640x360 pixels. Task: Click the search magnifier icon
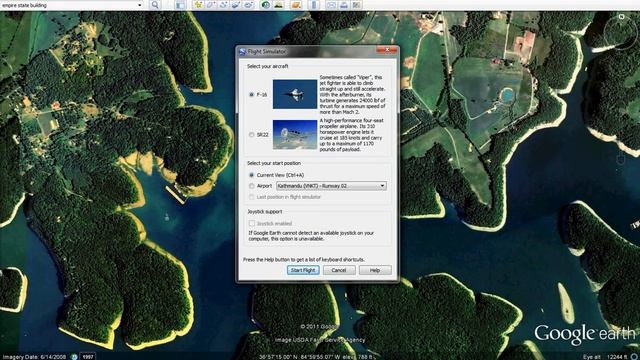155,5
